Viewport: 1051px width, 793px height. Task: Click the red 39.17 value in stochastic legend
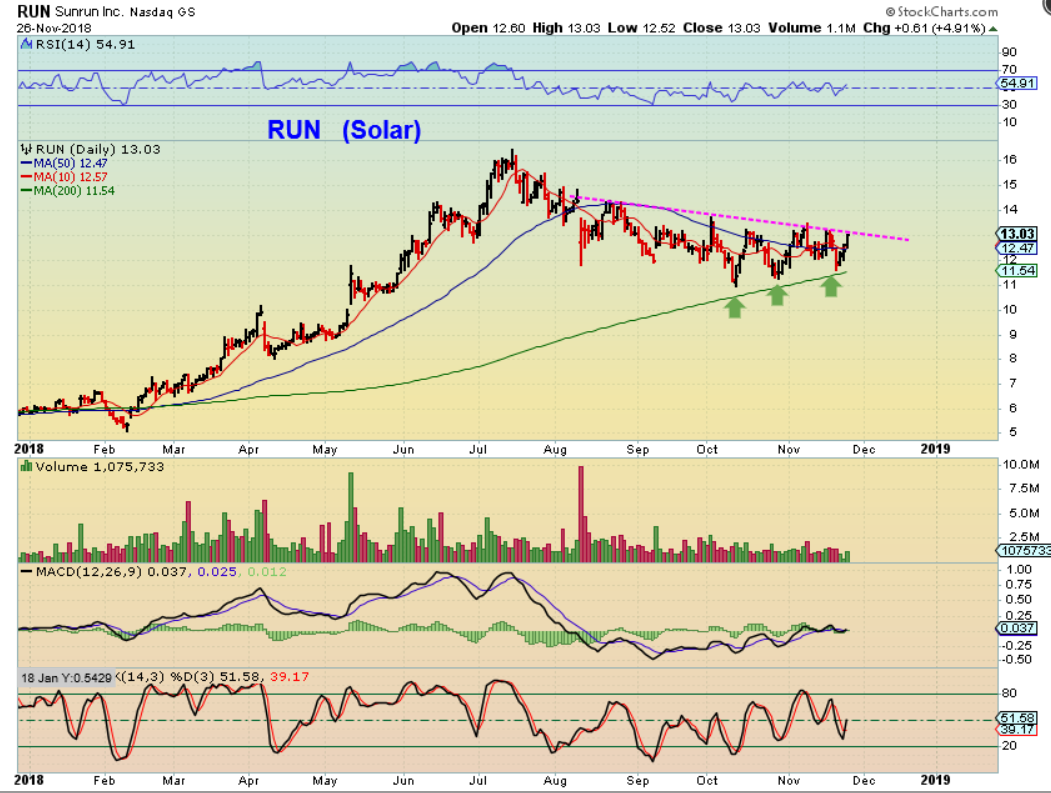pyautogui.click(x=289, y=677)
